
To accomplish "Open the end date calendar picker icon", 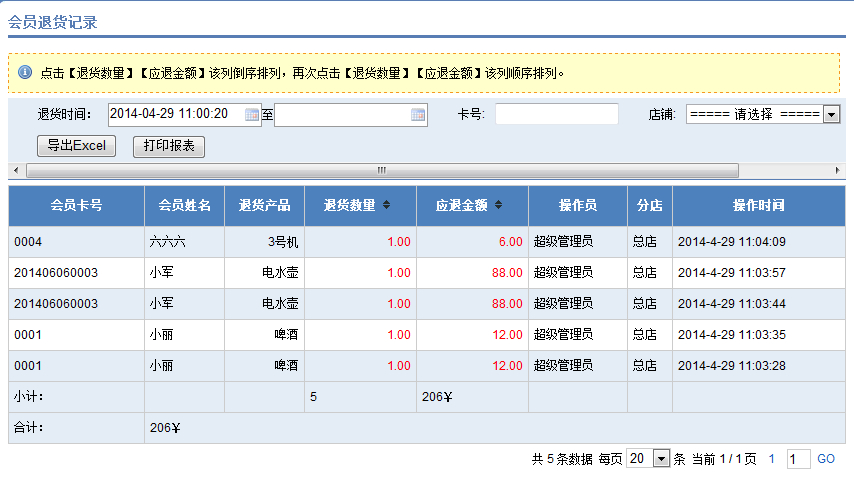I will point(418,115).
